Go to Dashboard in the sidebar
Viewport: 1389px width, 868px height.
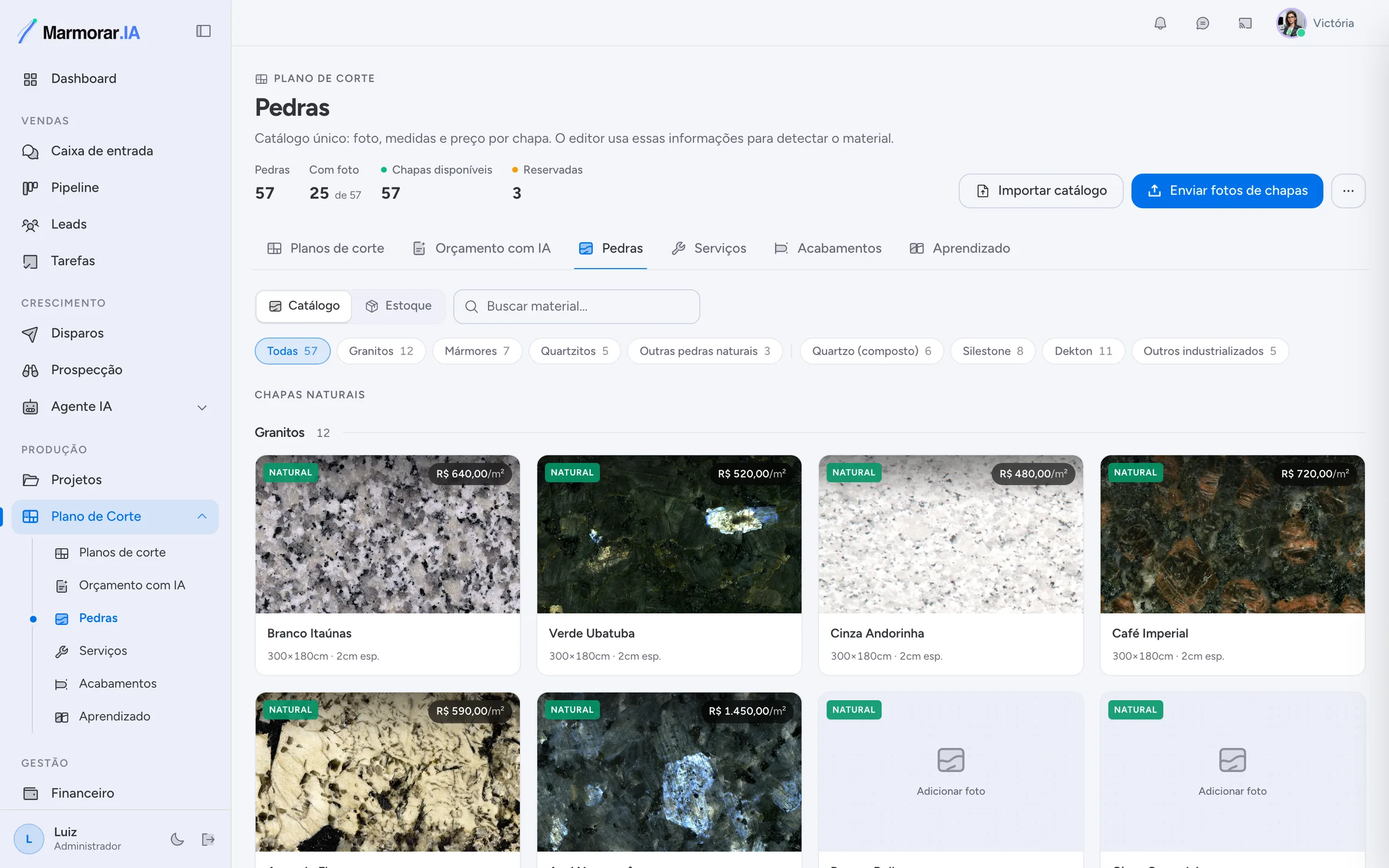(x=116, y=79)
